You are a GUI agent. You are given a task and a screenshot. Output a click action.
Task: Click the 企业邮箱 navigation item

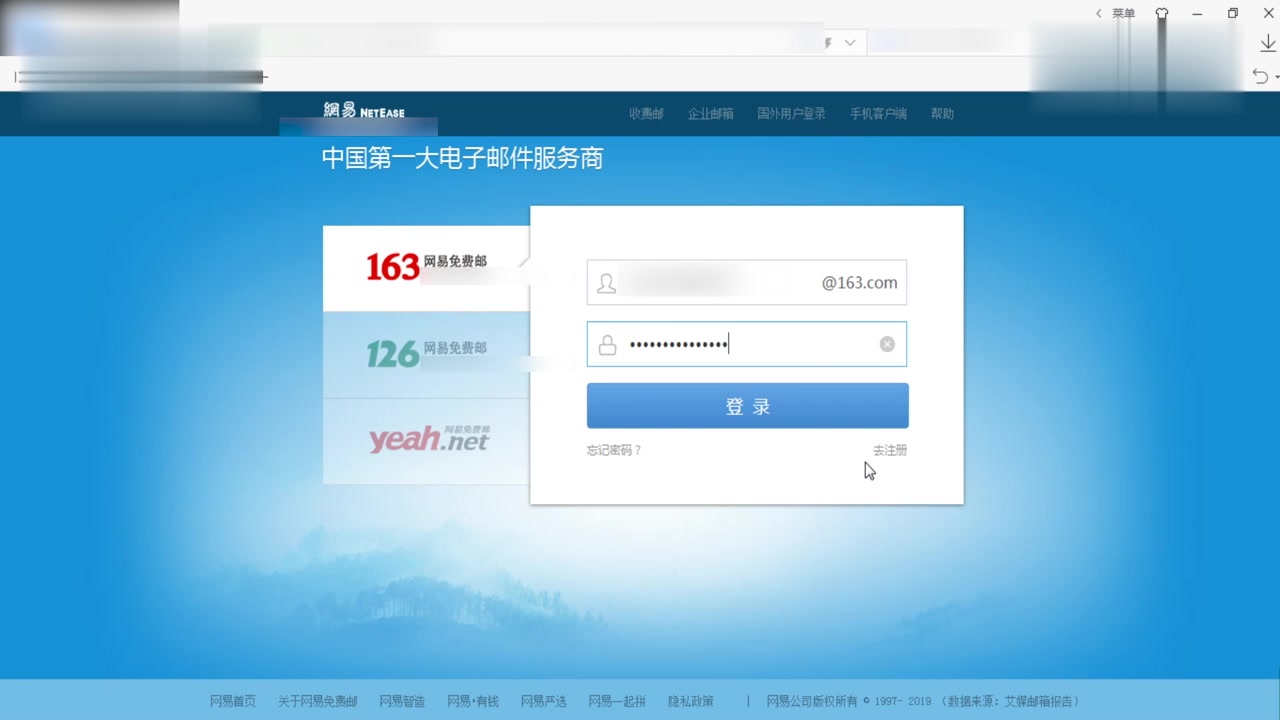pyautogui.click(x=710, y=113)
